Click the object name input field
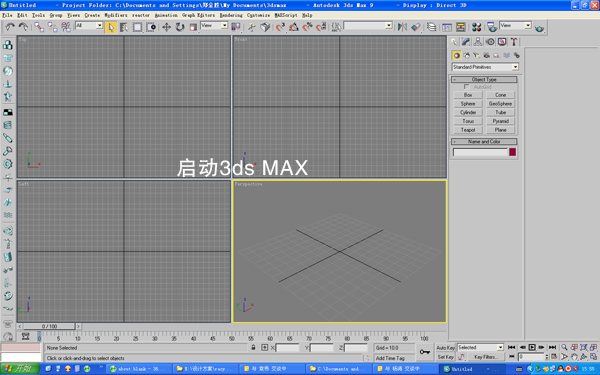600x375 pixels. pos(480,152)
